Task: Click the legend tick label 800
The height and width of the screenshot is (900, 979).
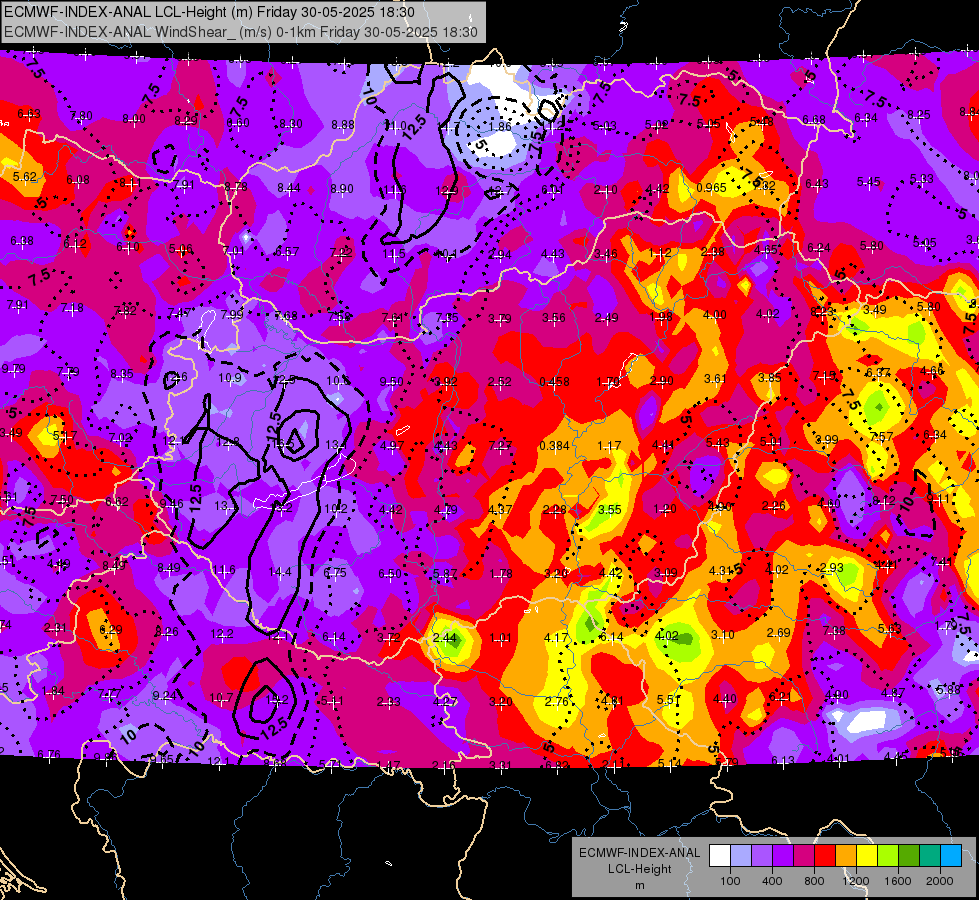Action: (x=814, y=881)
